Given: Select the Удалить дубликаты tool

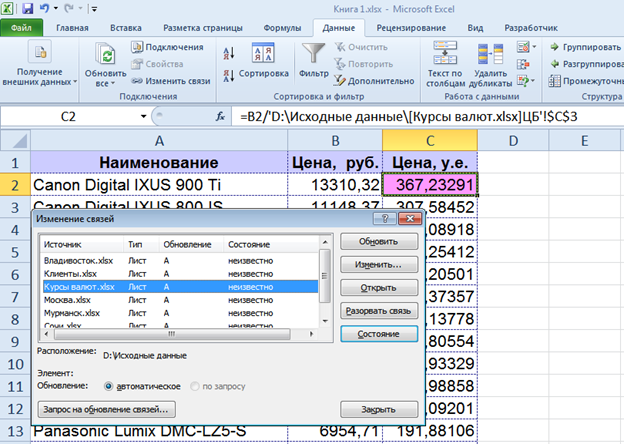Looking at the screenshot, I should pyautogui.click(x=491, y=55).
